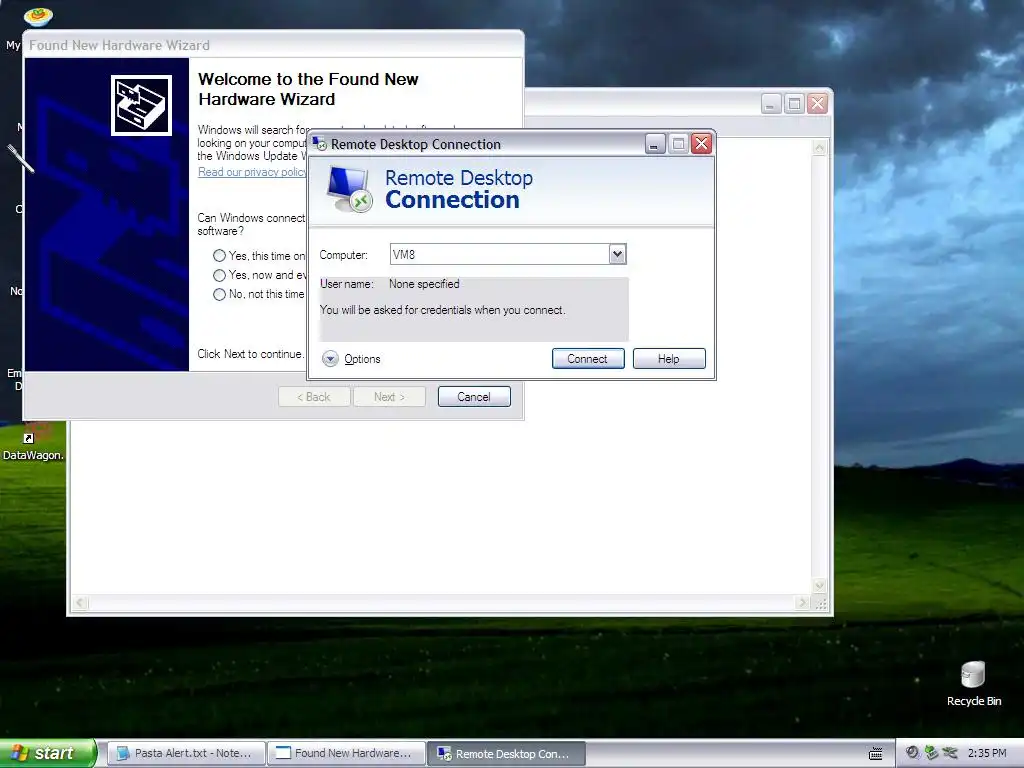Switch to Remote Desktop Connection taskbar item
Screen dimensions: 1024x768
pos(506,754)
